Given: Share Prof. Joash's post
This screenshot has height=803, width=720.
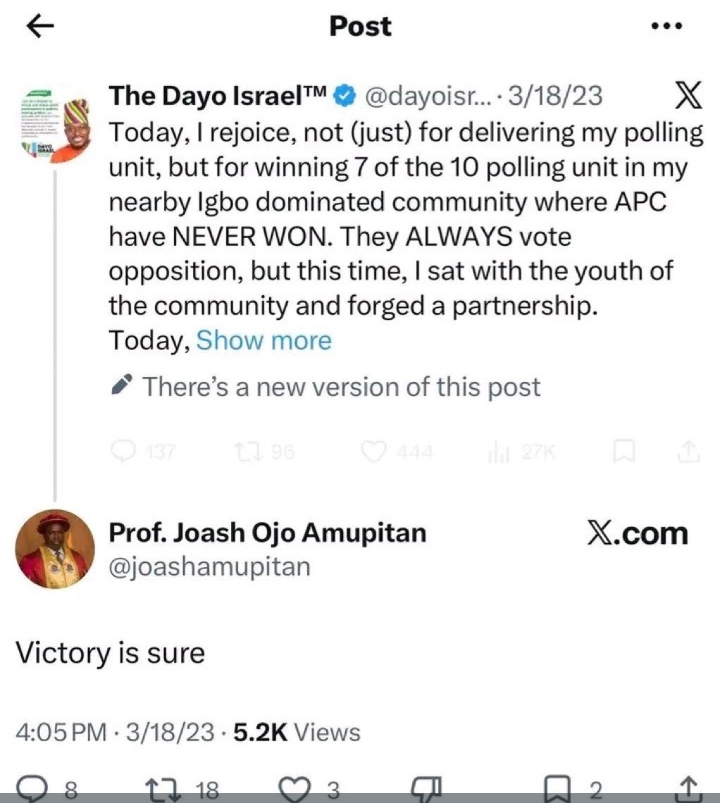Looking at the screenshot, I should tap(688, 789).
